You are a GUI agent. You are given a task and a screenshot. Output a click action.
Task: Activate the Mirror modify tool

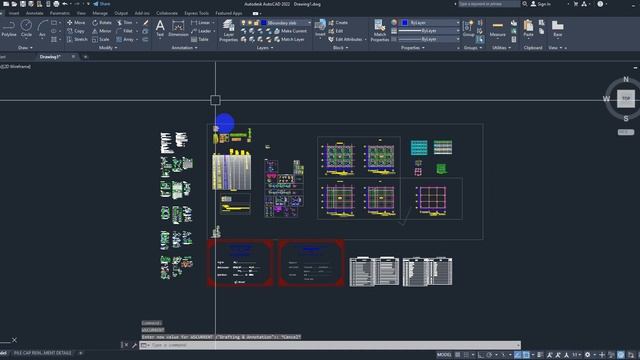(x=102, y=31)
